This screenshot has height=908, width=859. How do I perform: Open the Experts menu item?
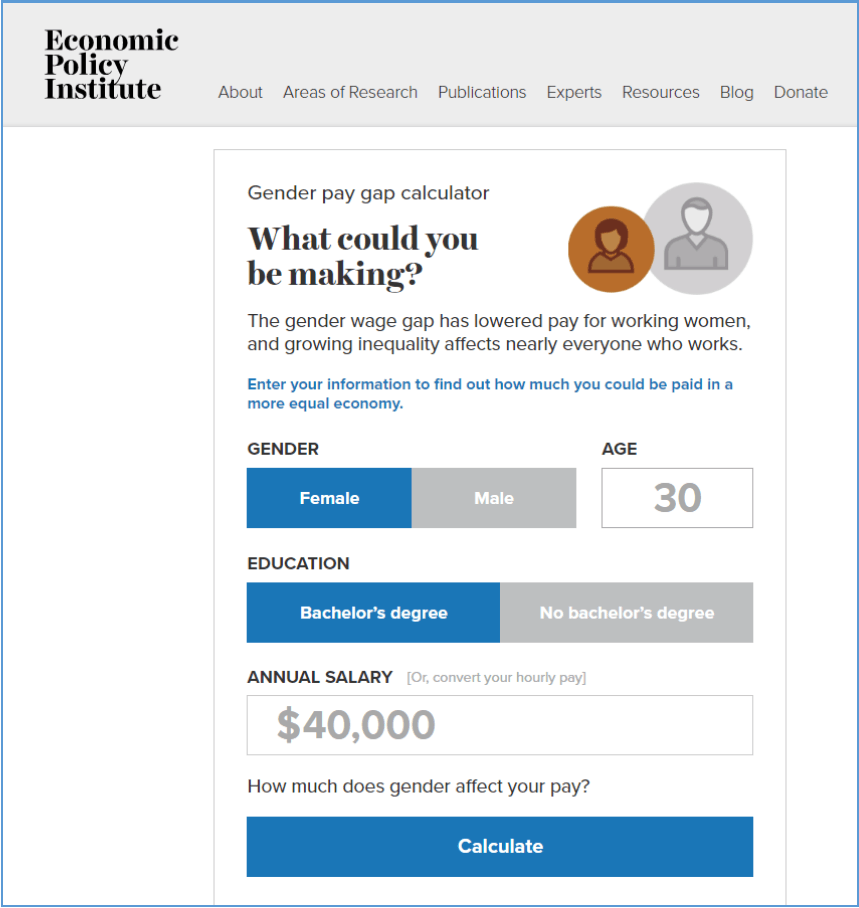click(574, 92)
